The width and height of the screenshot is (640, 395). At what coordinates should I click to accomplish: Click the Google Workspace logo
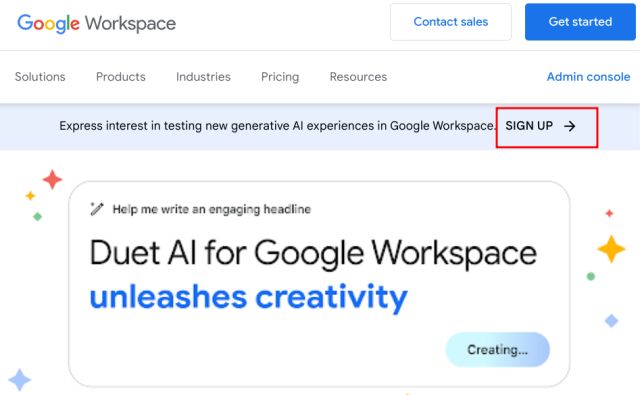point(96,23)
